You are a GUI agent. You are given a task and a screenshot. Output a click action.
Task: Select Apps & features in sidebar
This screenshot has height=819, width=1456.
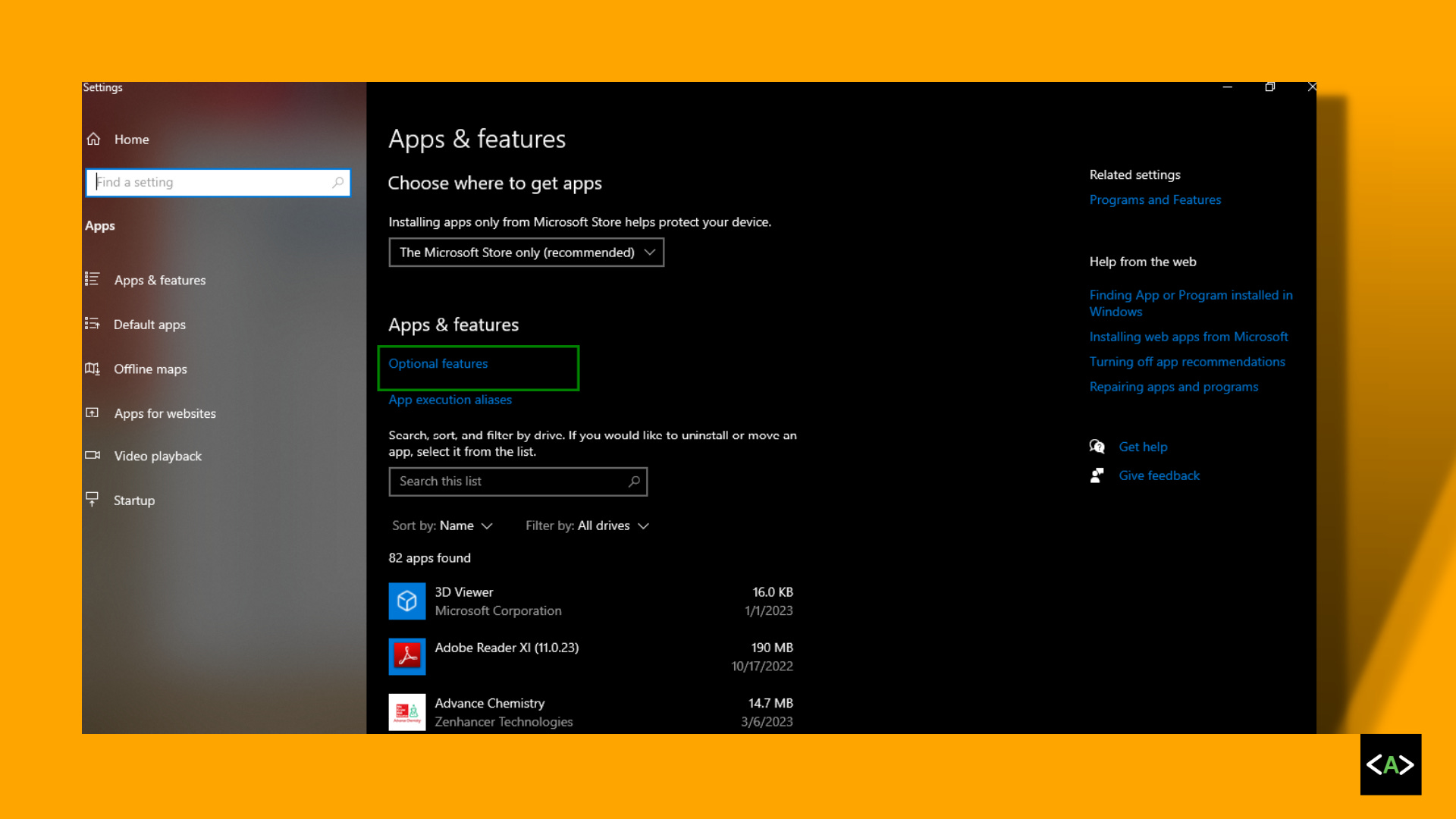point(159,280)
